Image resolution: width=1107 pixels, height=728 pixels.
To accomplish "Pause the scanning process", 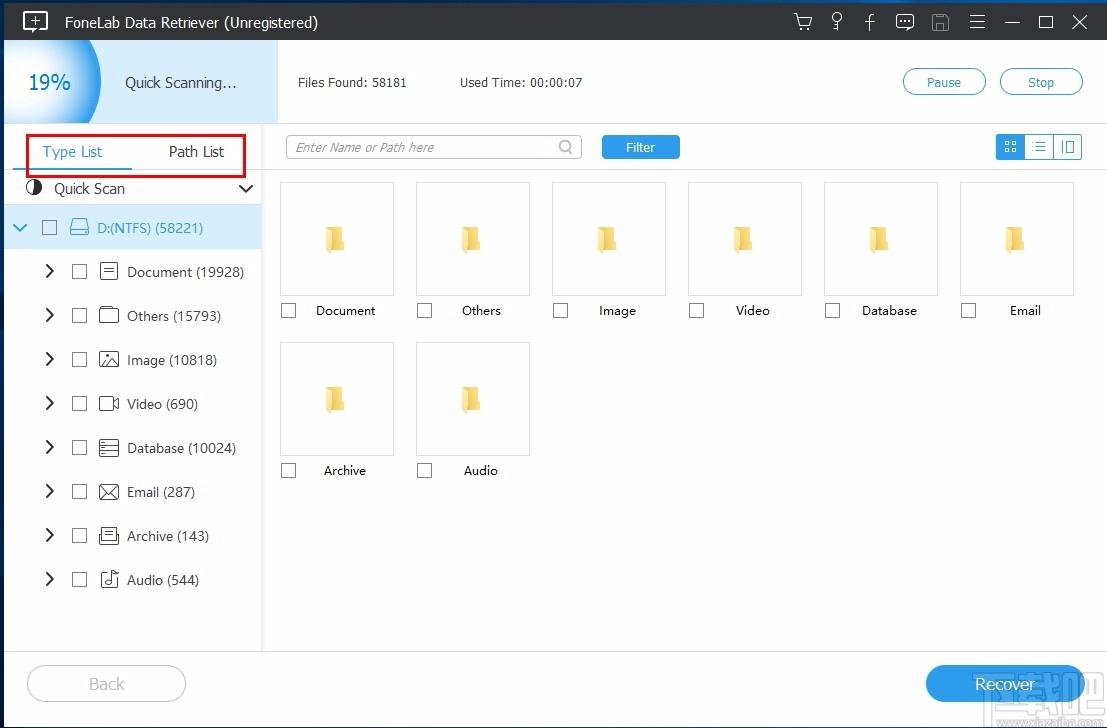I will tap(944, 82).
